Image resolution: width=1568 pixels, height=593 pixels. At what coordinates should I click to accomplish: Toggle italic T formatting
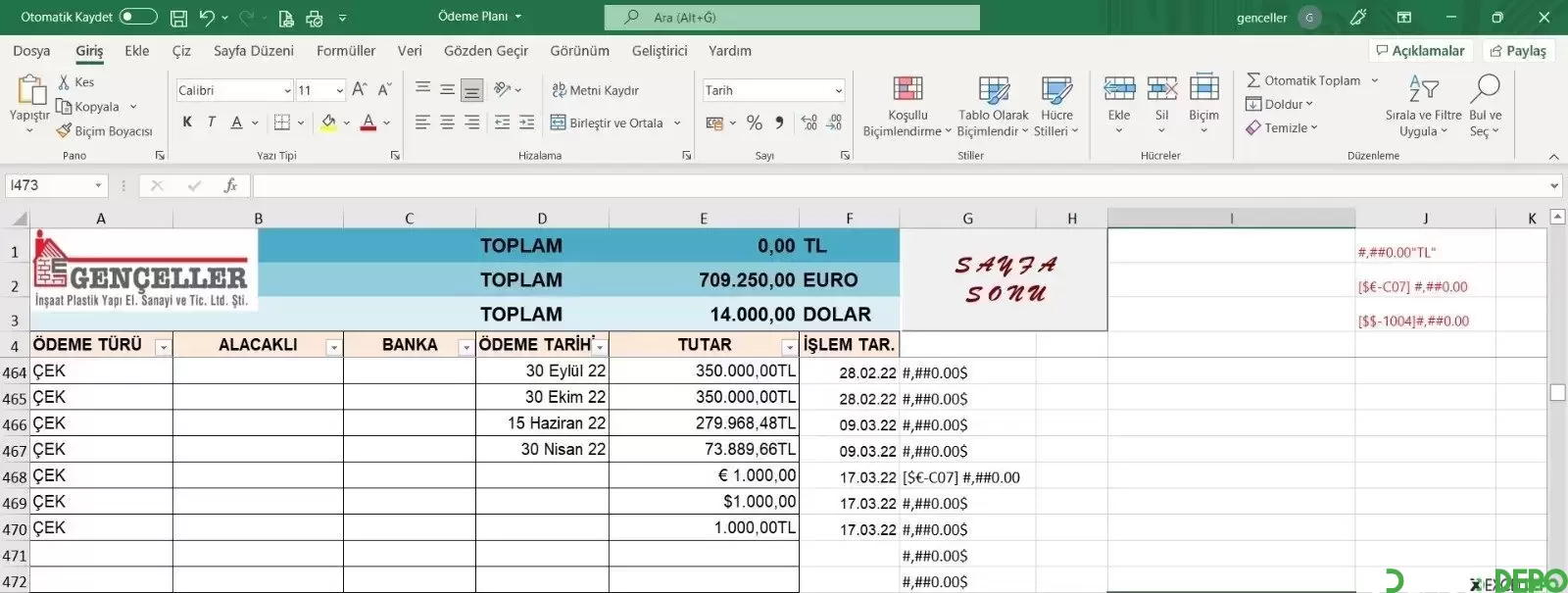coord(211,123)
